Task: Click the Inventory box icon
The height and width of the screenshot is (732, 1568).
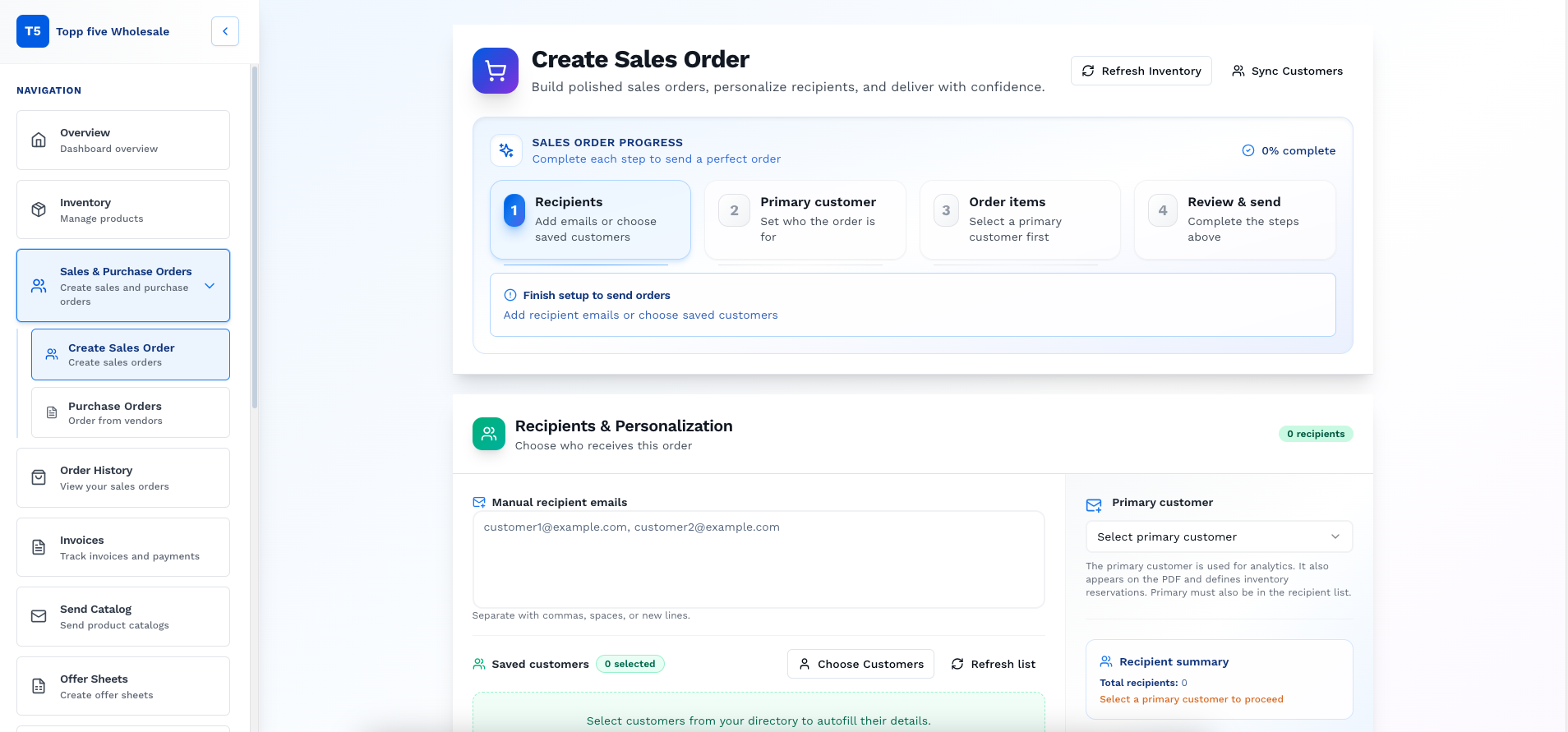Action: pyautogui.click(x=39, y=209)
